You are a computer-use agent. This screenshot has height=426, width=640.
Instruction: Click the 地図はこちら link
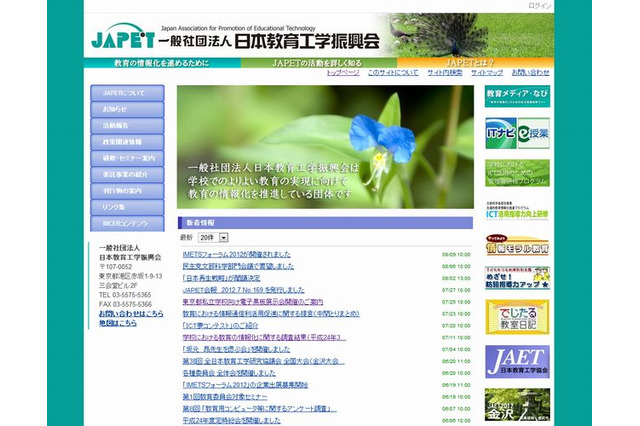pyautogui.click(x=118, y=323)
